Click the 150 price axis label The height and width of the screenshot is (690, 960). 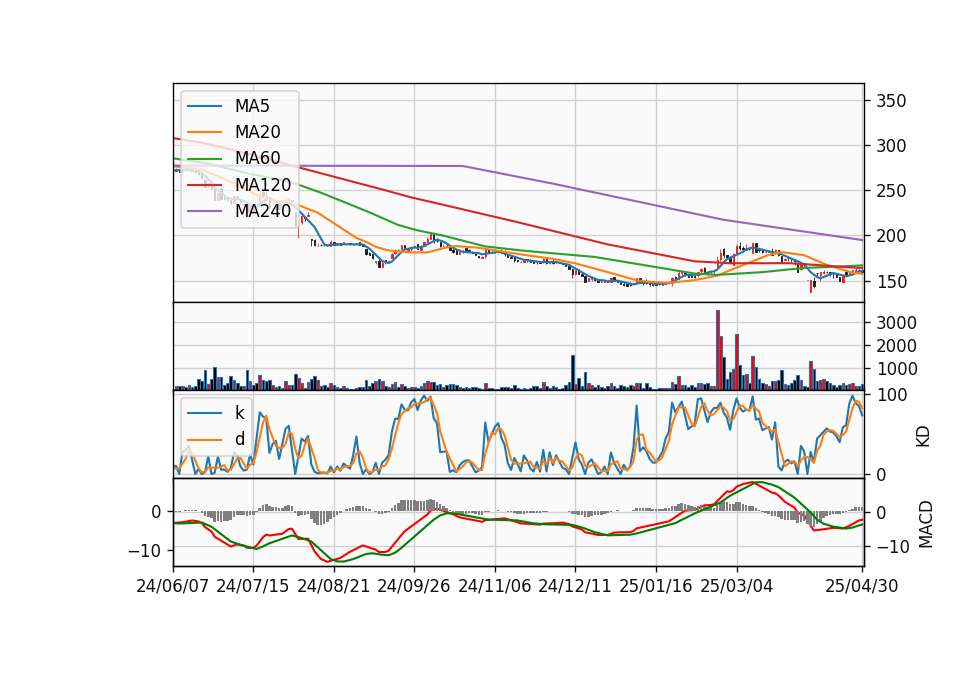click(x=891, y=282)
